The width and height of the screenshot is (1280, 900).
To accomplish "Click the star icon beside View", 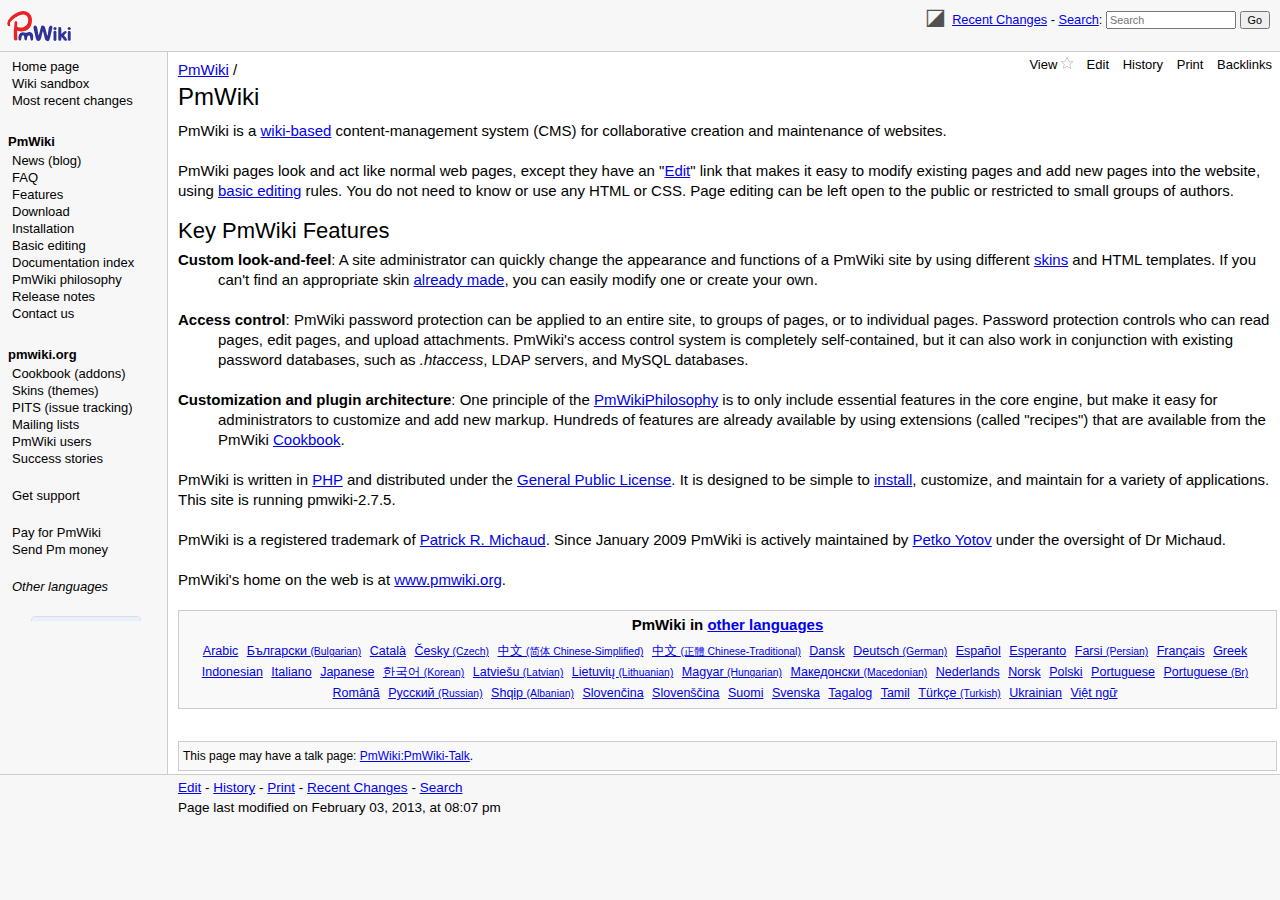I will (x=1067, y=64).
